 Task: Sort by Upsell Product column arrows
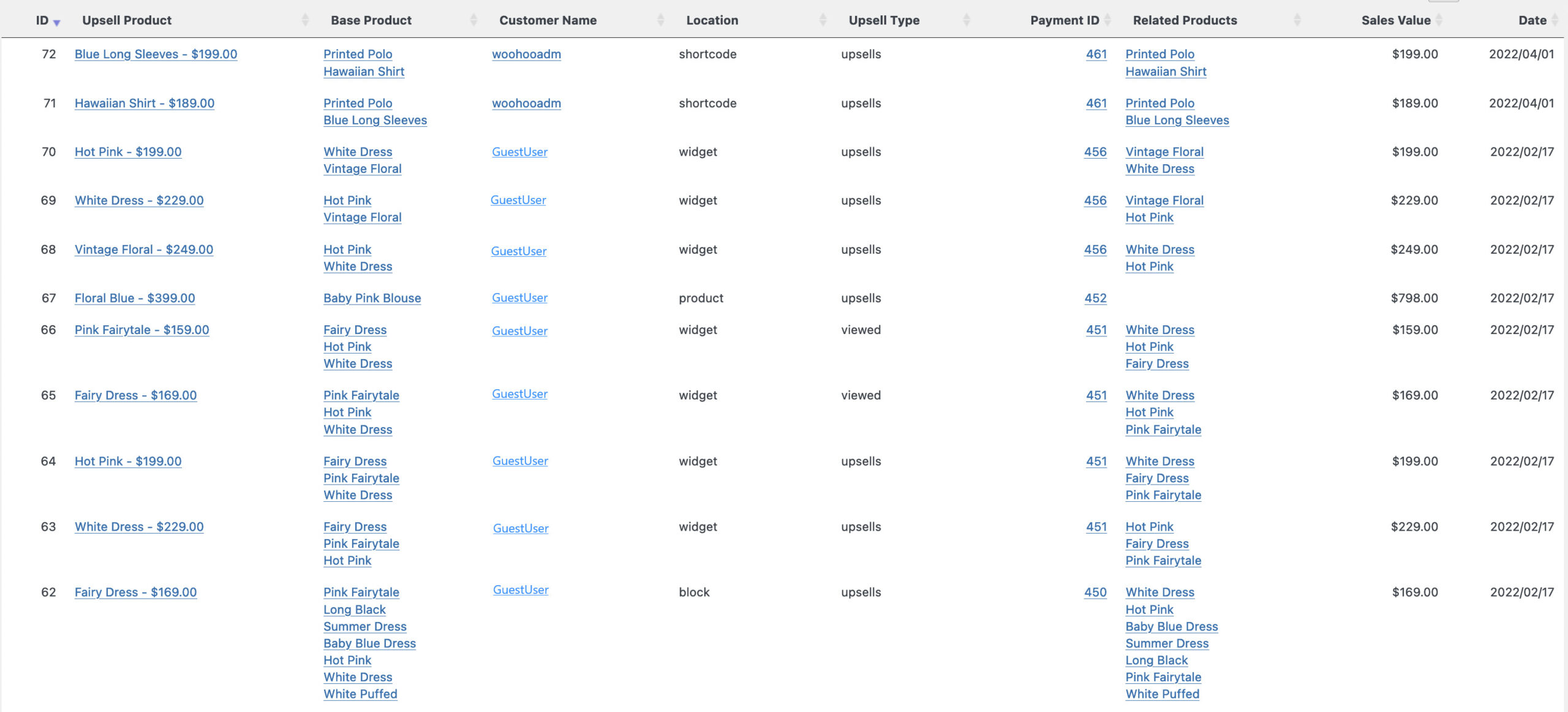(305, 20)
